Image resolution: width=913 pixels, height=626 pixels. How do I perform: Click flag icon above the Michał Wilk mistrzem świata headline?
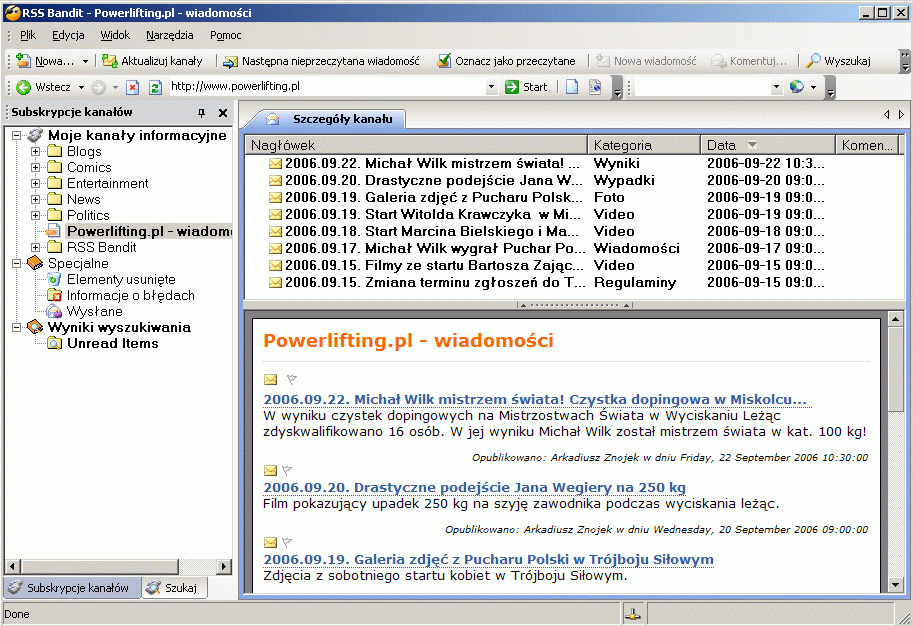(292, 380)
